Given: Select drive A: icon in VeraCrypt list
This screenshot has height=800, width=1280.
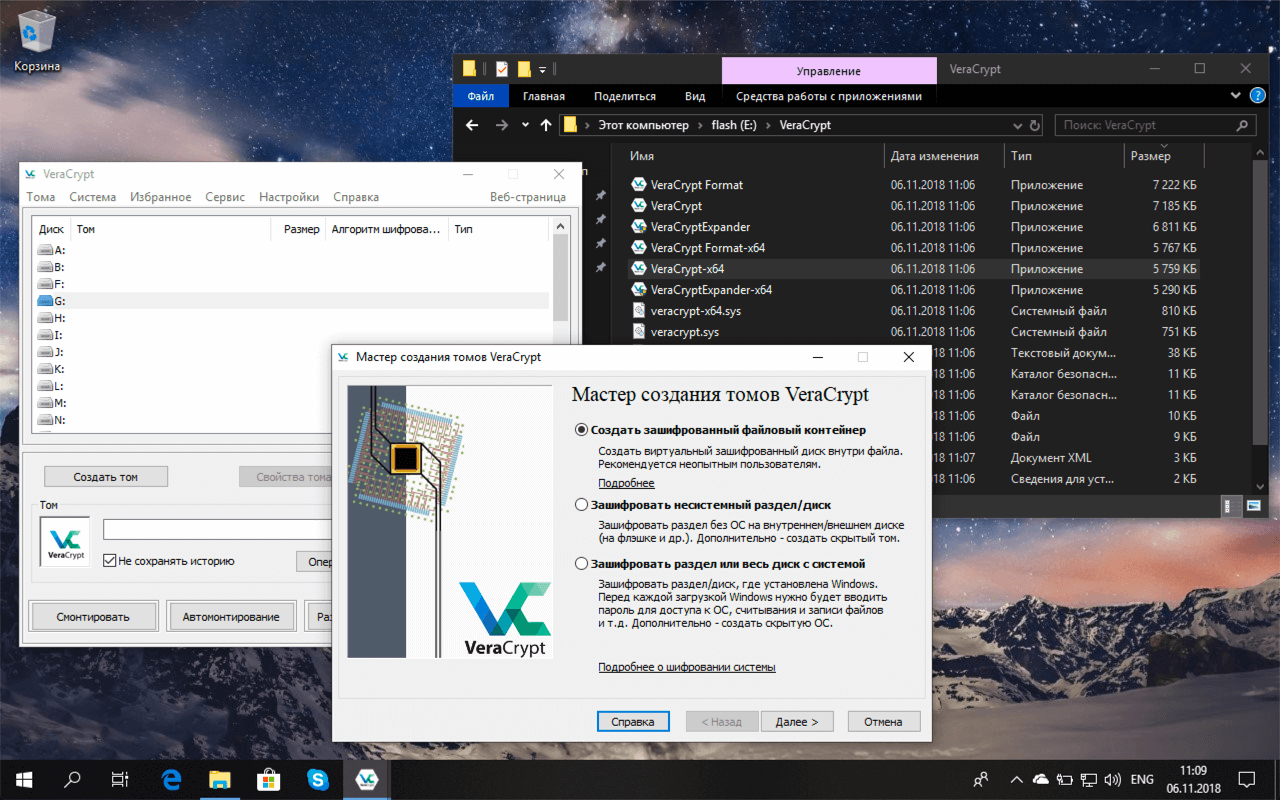Looking at the screenshot, I should coord(45,250).
